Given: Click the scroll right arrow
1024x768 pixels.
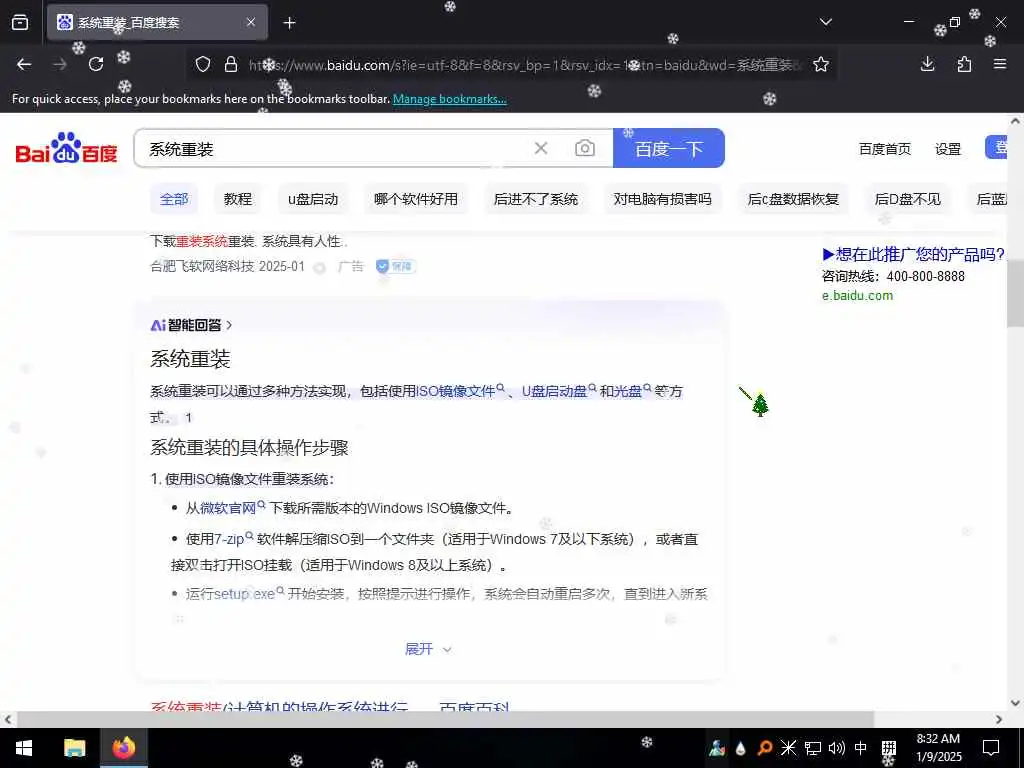Looking at the screenshot, I should [x=999, y=719].
